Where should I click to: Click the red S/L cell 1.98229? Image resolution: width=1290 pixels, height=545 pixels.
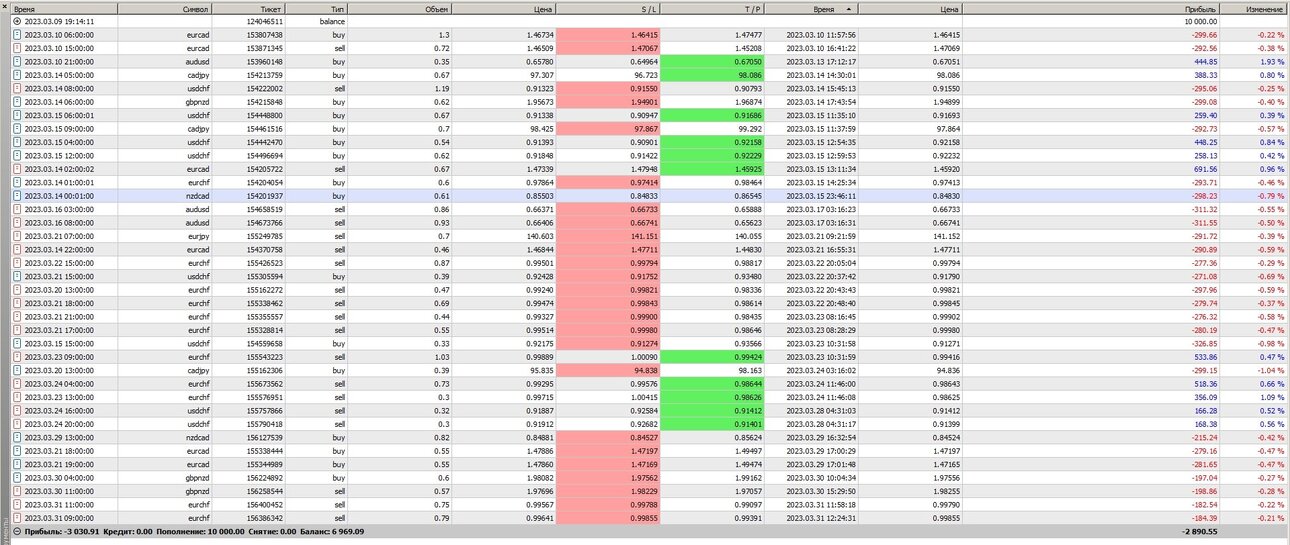608,491
